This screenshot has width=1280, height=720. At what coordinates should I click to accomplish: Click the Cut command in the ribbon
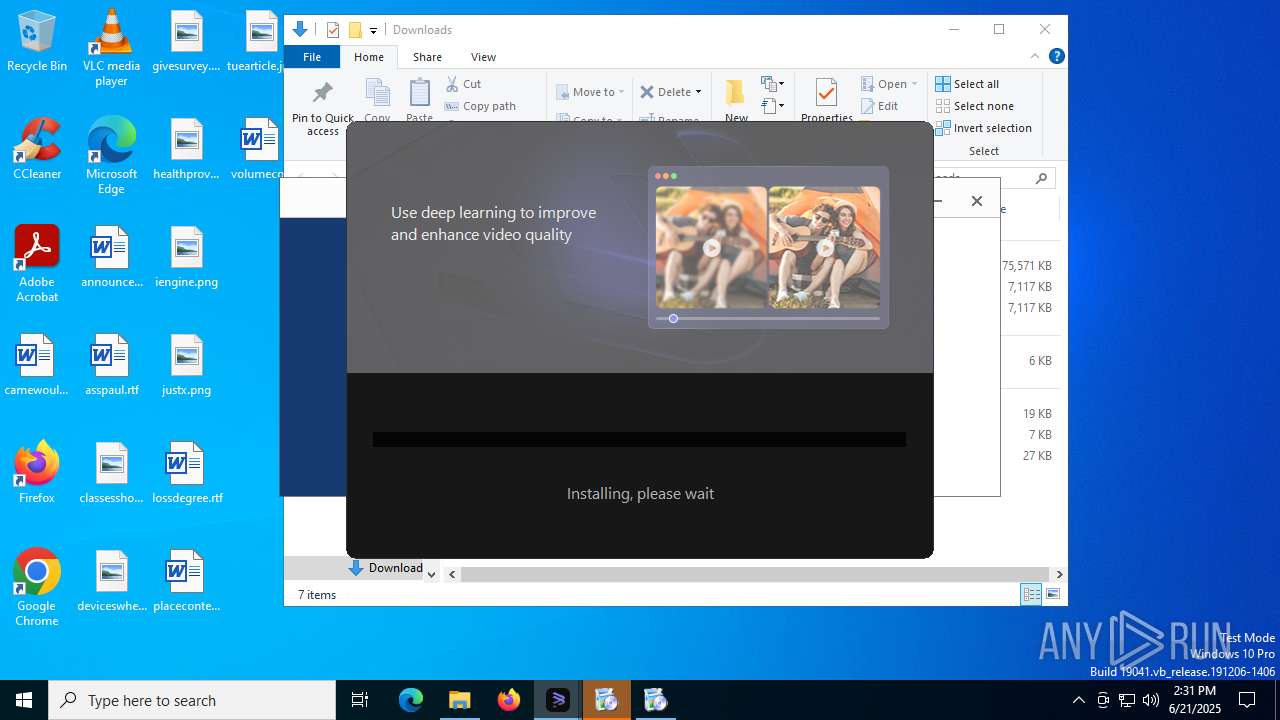point(463,84)
